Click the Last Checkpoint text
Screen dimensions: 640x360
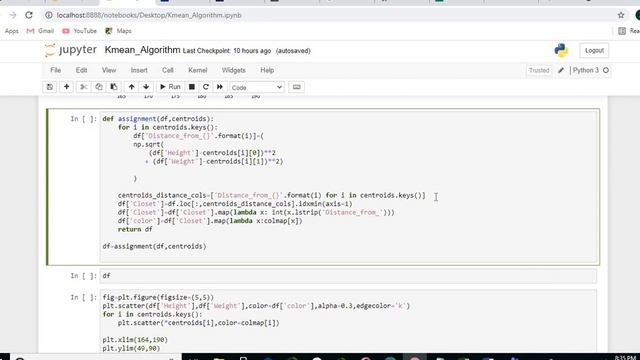click(x=227, y=51)
